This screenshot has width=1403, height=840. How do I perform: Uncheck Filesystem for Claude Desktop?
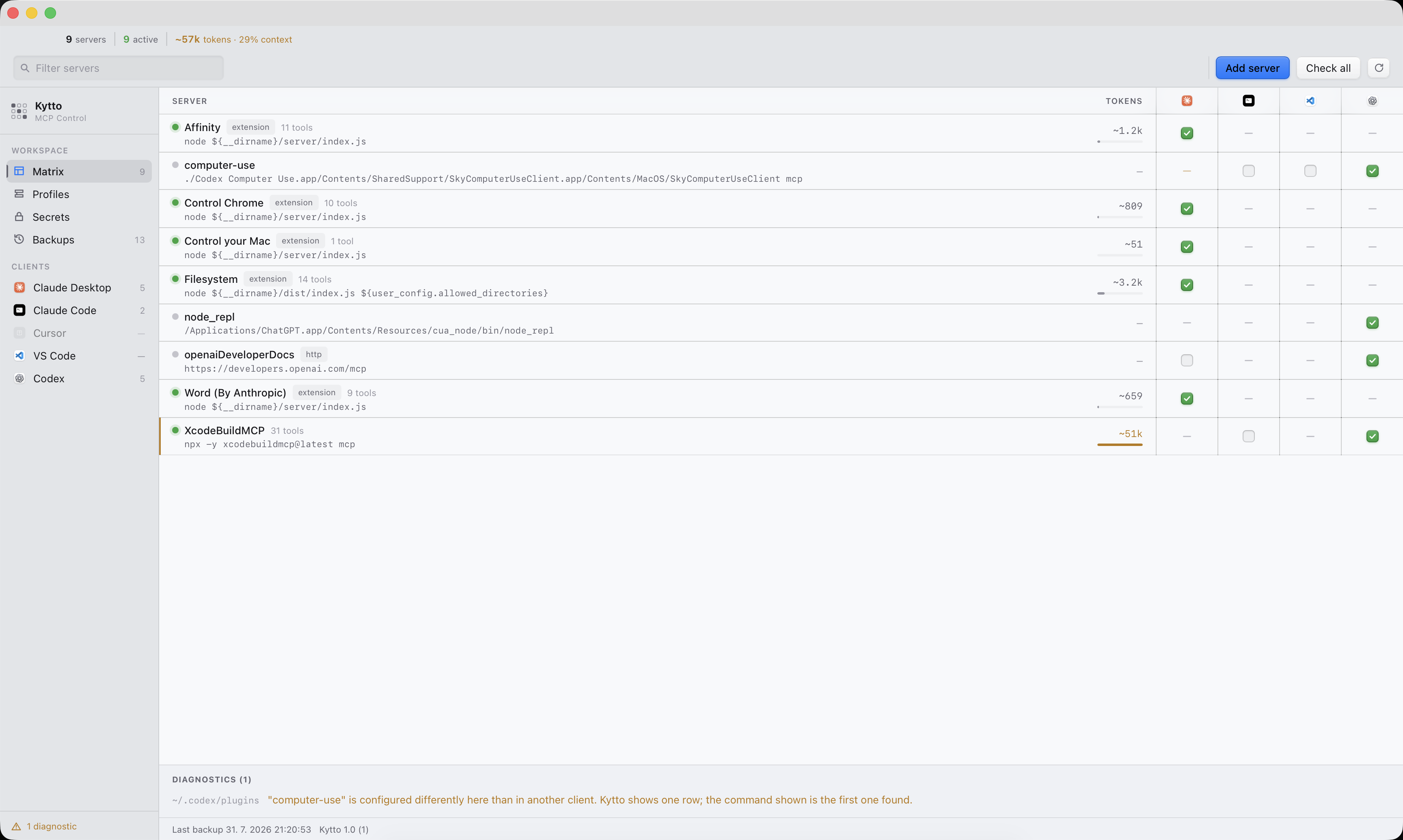1187,285
